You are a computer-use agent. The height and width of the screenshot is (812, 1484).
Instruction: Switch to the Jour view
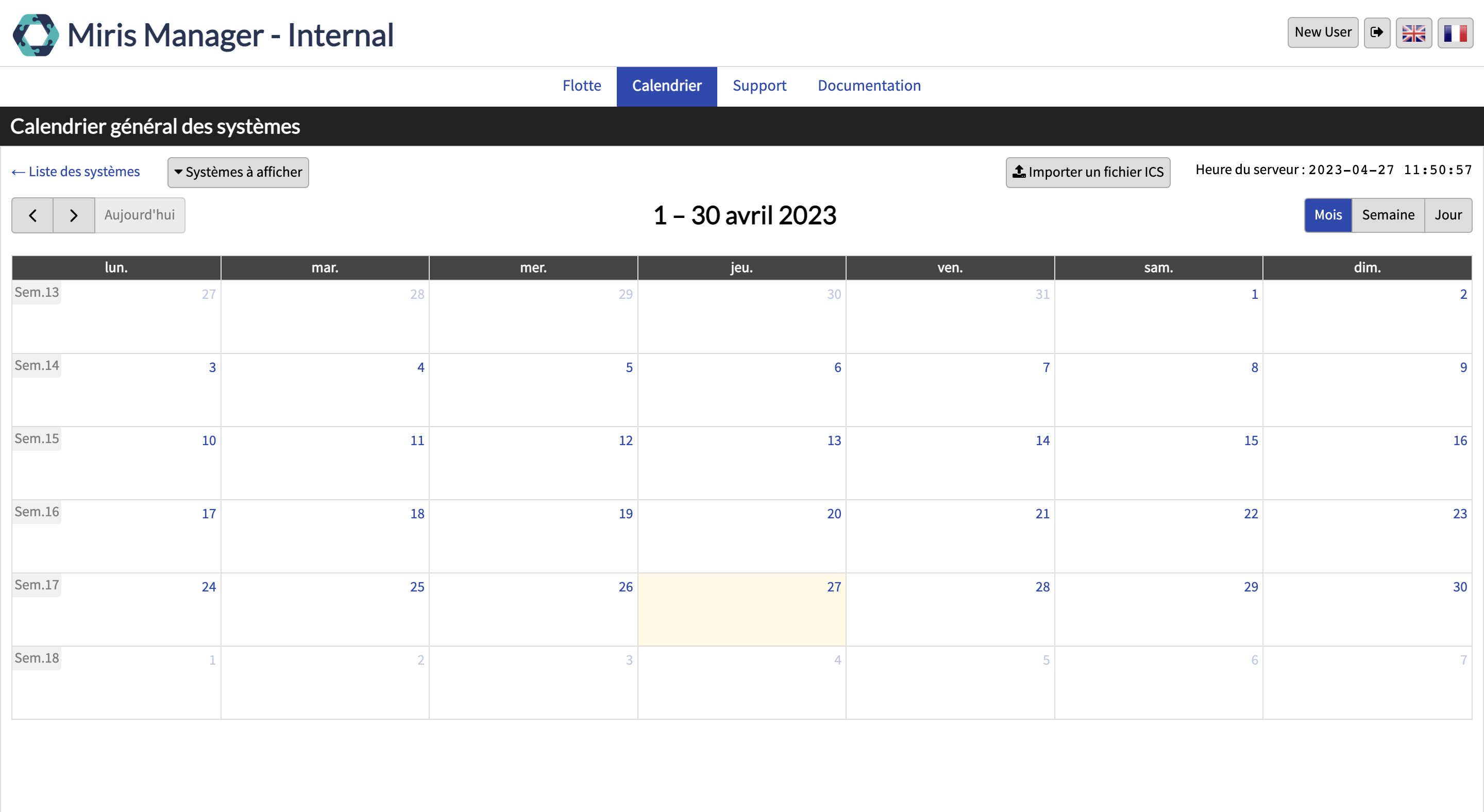(x=1448, y=215)
